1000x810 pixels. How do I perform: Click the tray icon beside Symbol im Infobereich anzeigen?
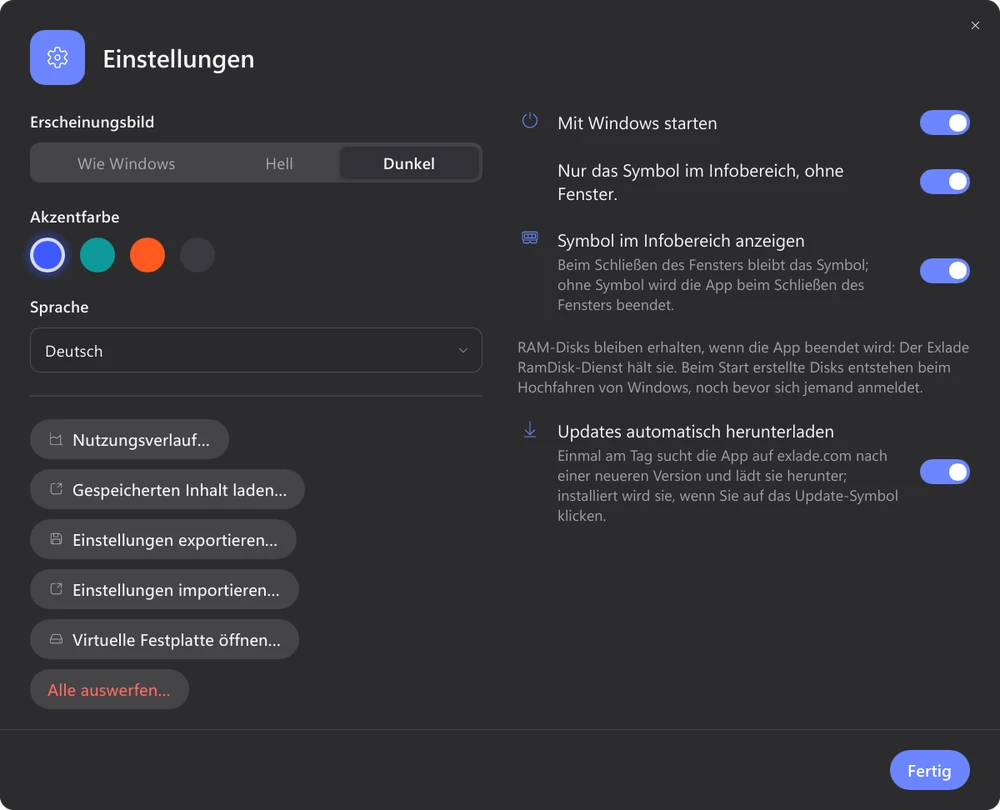[530, 238]
